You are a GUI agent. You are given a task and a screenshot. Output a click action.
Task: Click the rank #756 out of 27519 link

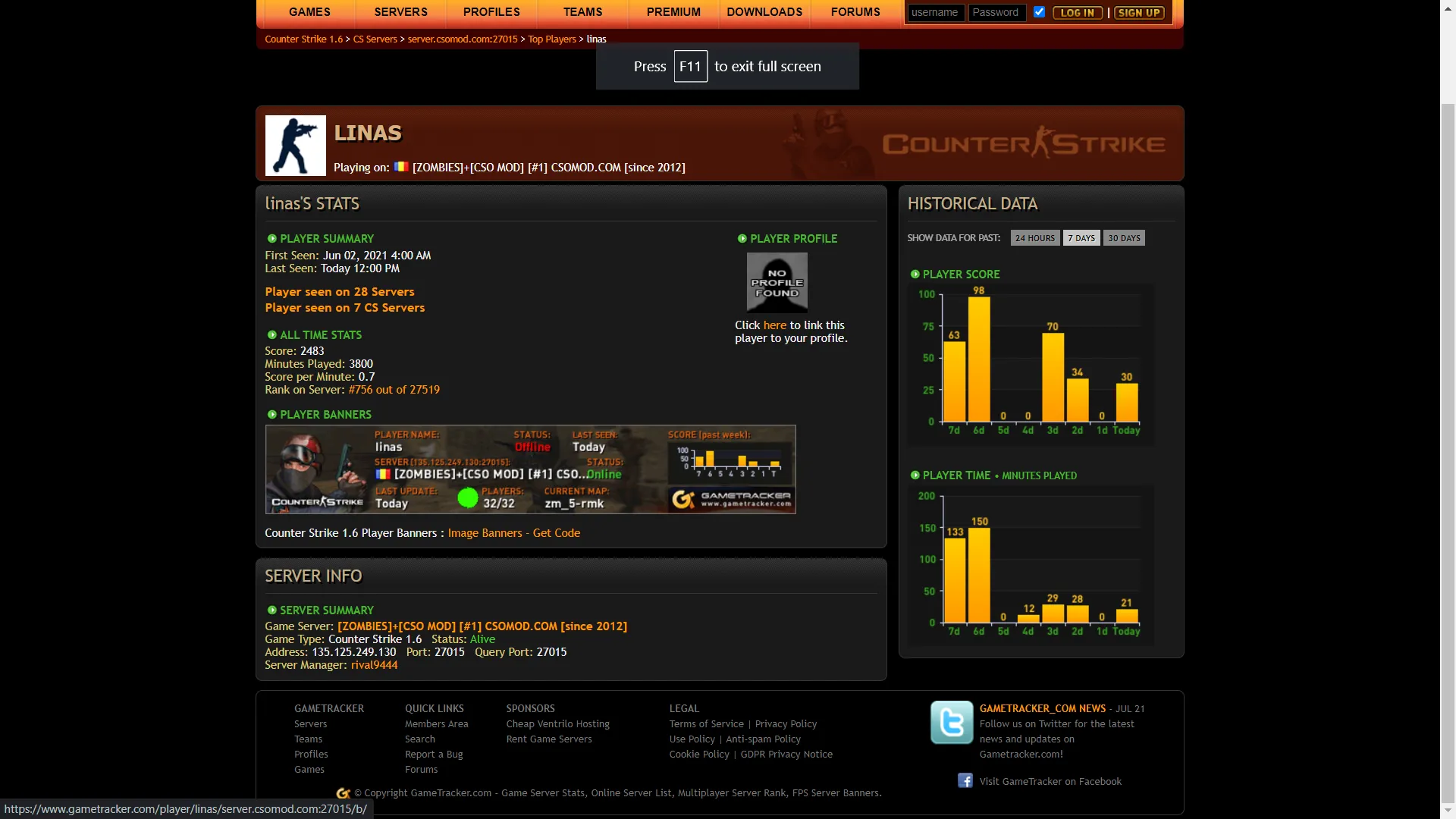point(394,390)
